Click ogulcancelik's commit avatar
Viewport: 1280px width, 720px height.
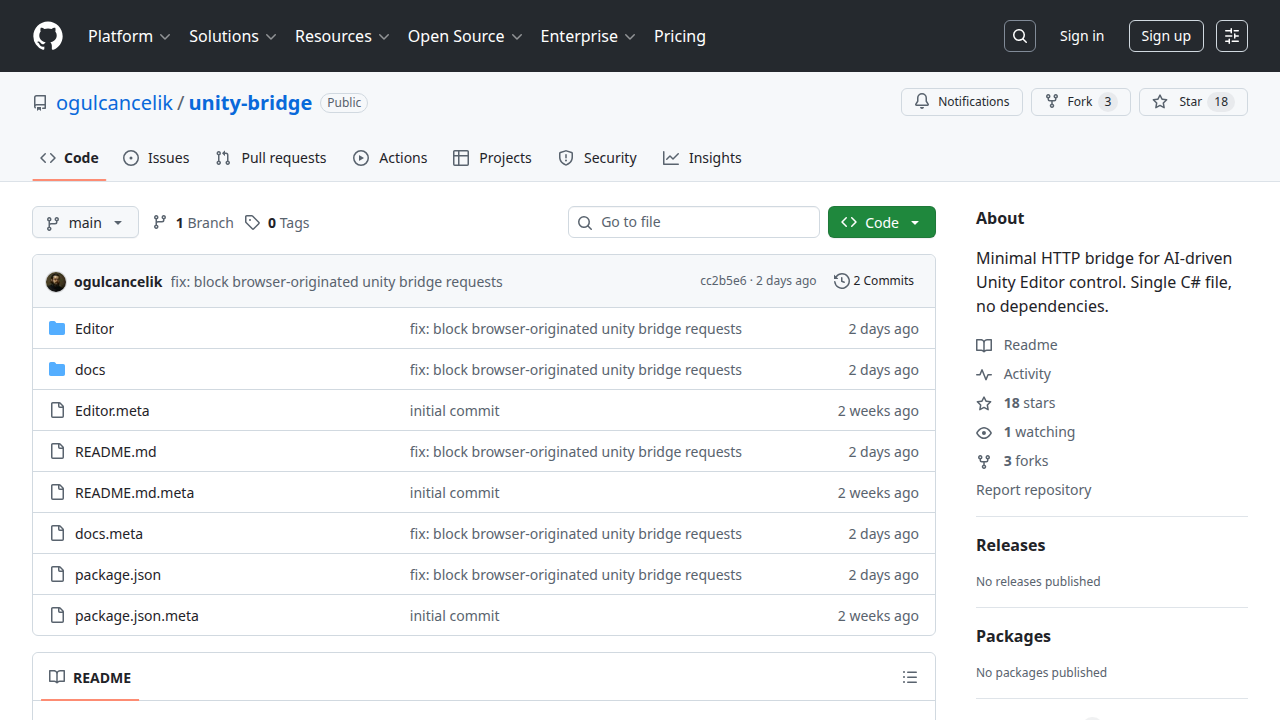click(56, 282)
